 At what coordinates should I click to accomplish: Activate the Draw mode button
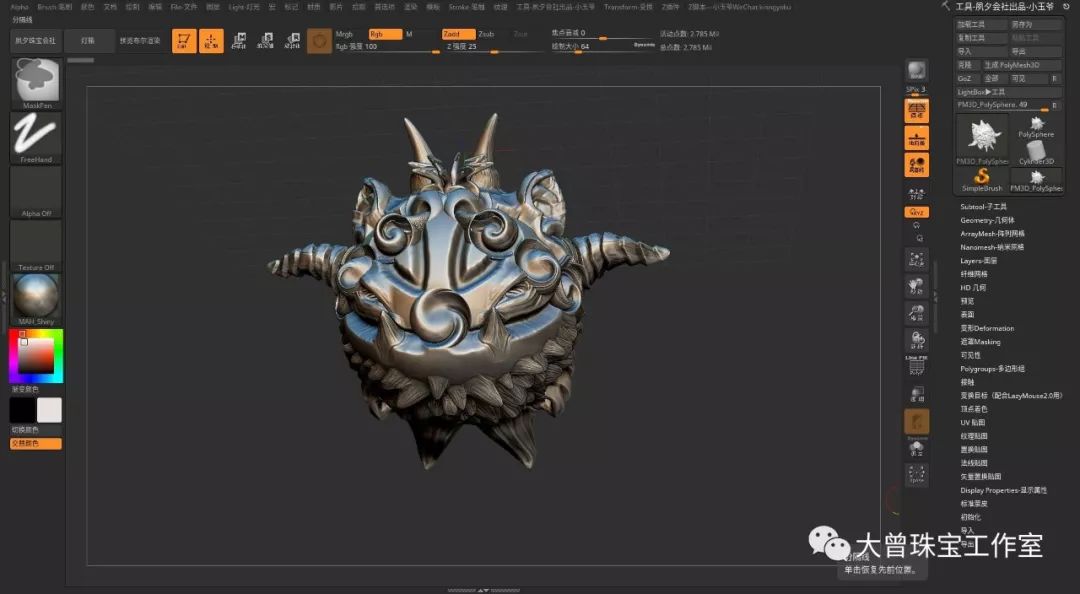[x=211, y=41]
